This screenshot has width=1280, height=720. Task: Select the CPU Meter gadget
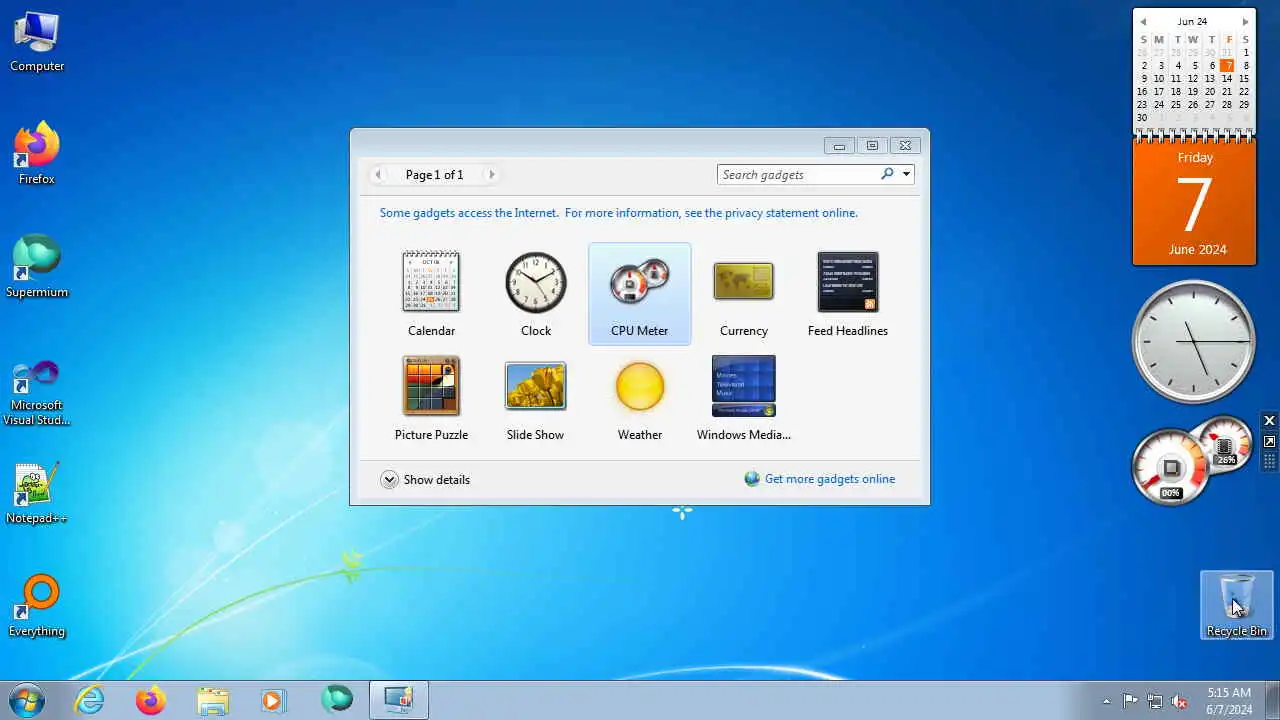(x=639, y=294)
